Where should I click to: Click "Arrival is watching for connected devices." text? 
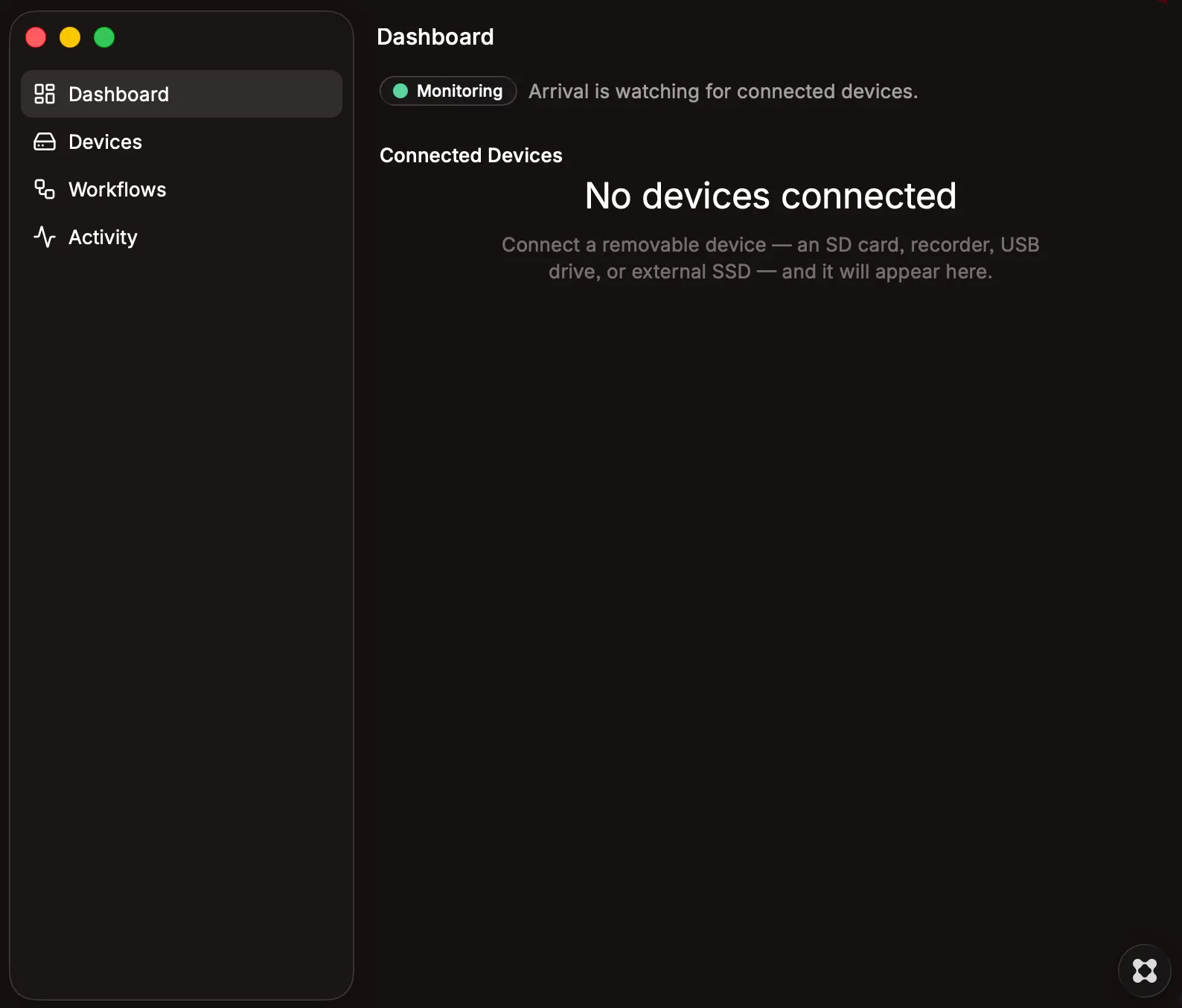click(723, 91)
